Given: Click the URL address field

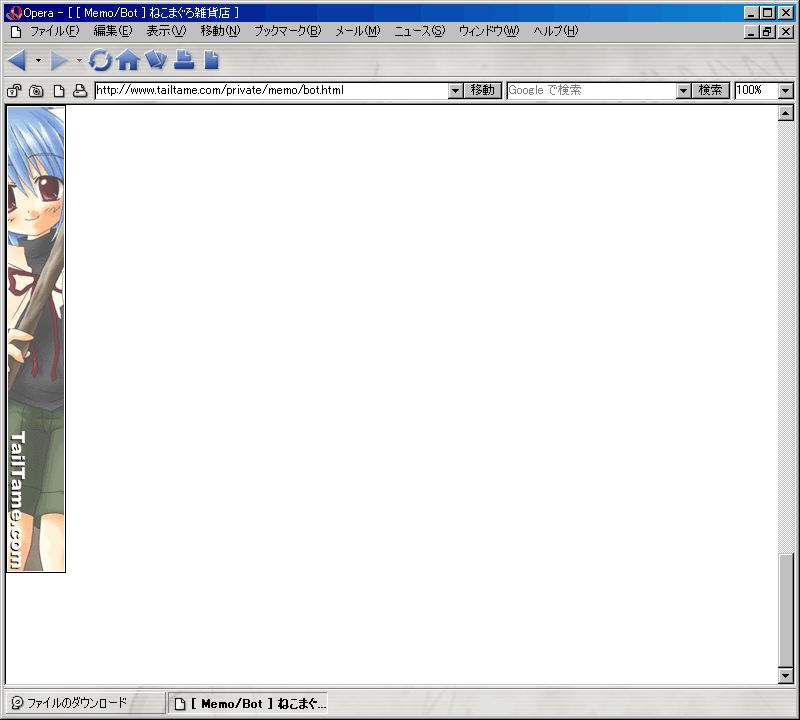Looking at the screenshot, I should (272, 90).
